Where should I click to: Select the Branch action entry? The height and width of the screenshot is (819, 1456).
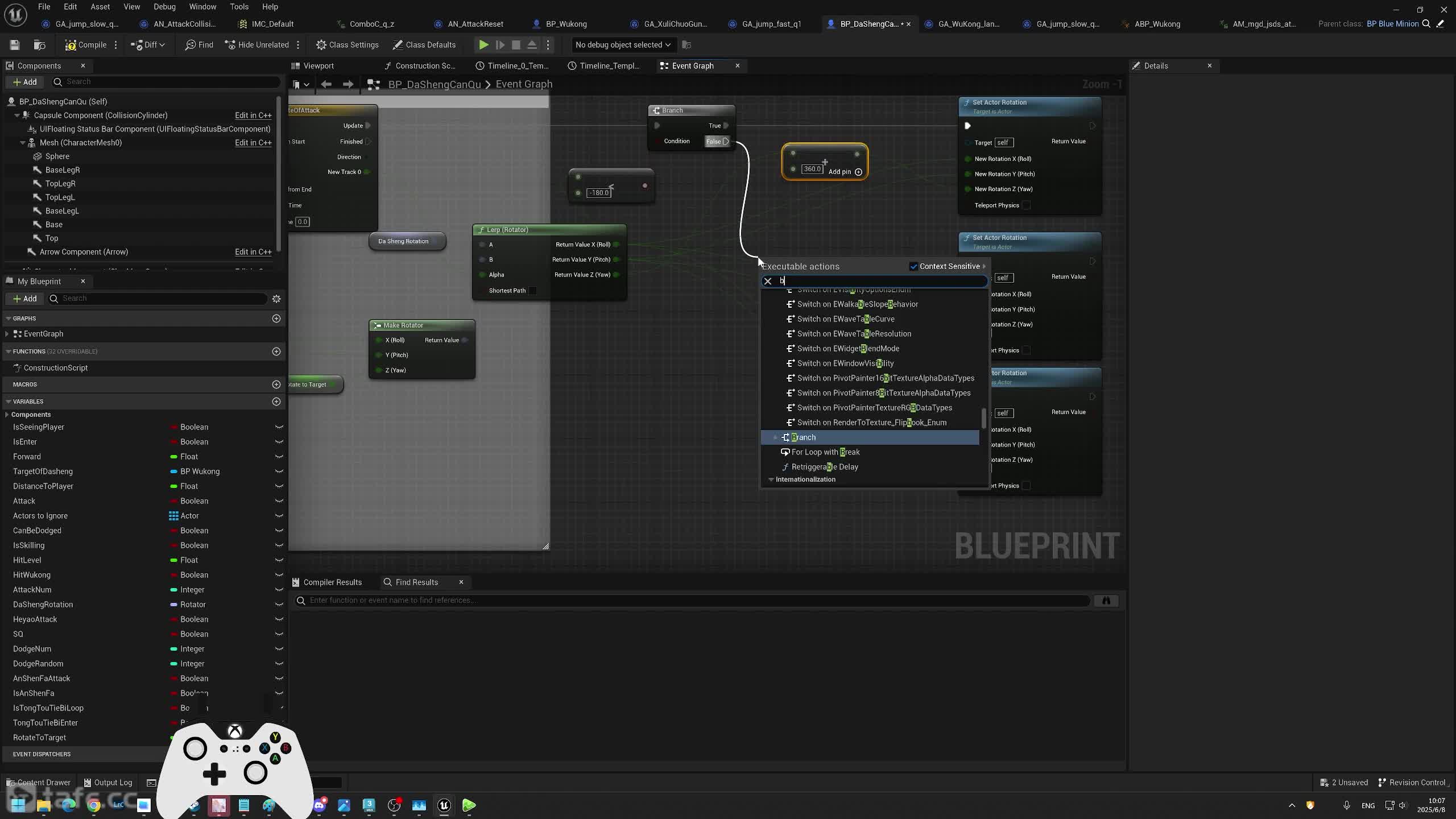[870, 437]
